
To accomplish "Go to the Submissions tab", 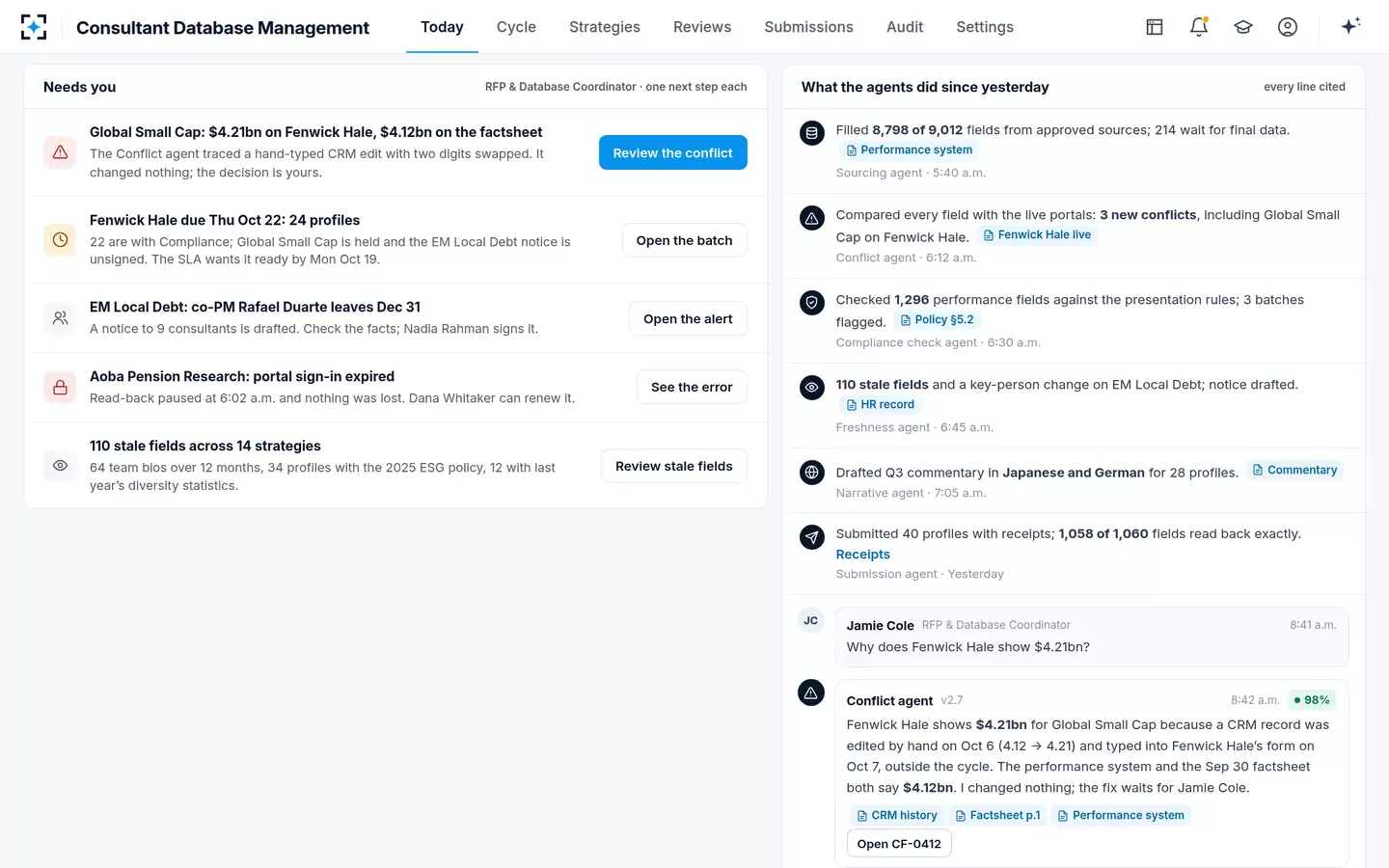I will [x=808, y=27].
